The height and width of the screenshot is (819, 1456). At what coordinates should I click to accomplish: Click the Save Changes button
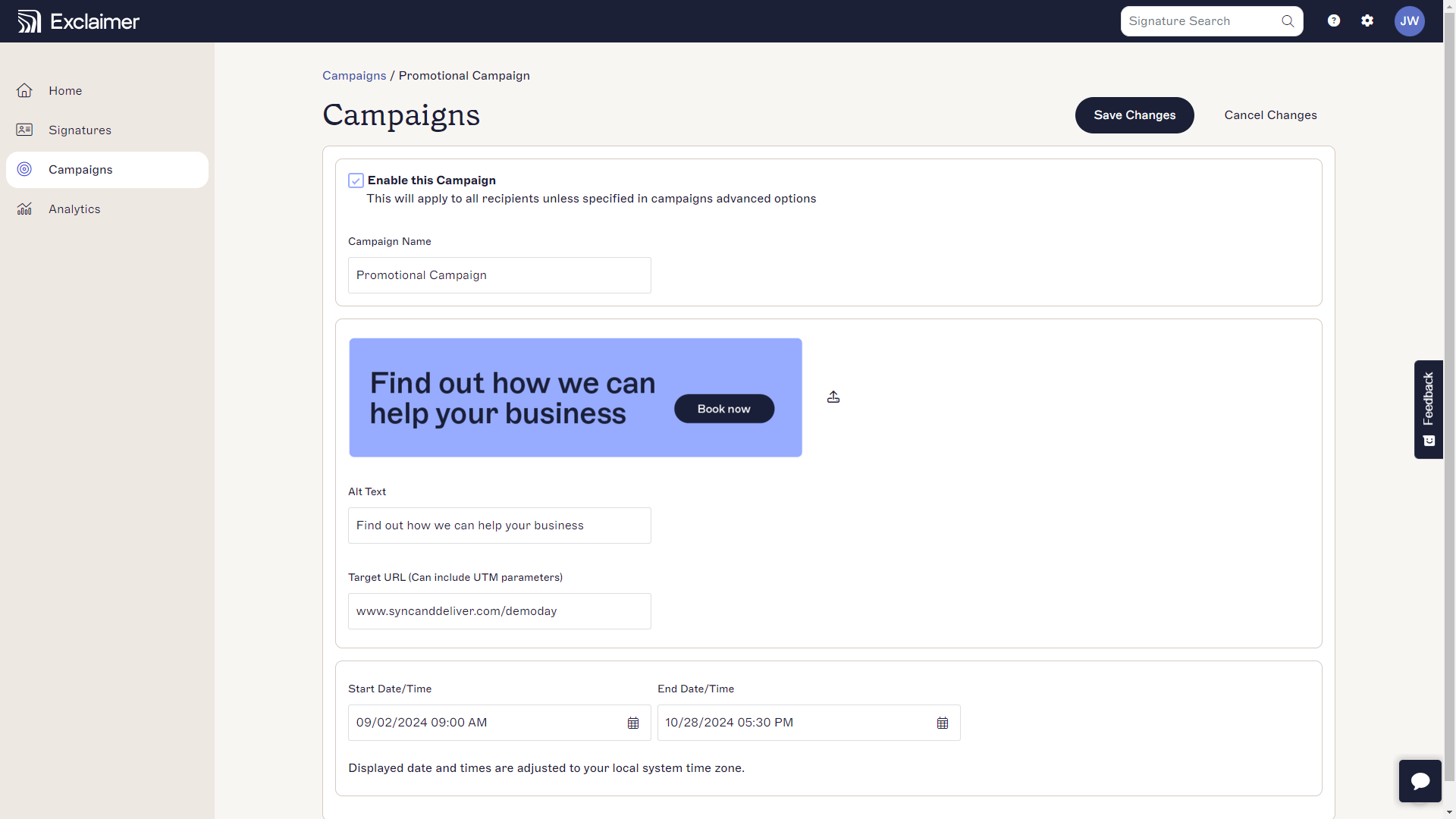coord(1134,115)
